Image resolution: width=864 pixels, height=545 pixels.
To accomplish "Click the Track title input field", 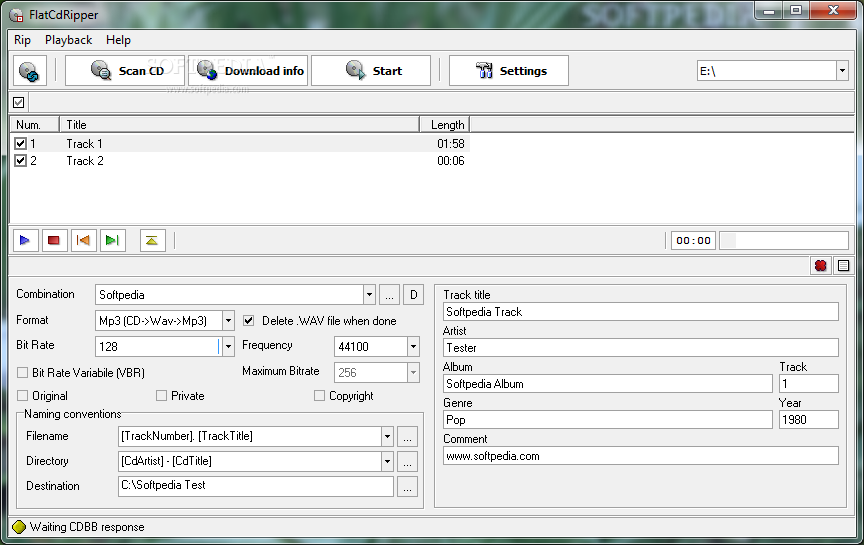I will click(x=641, y=312).
